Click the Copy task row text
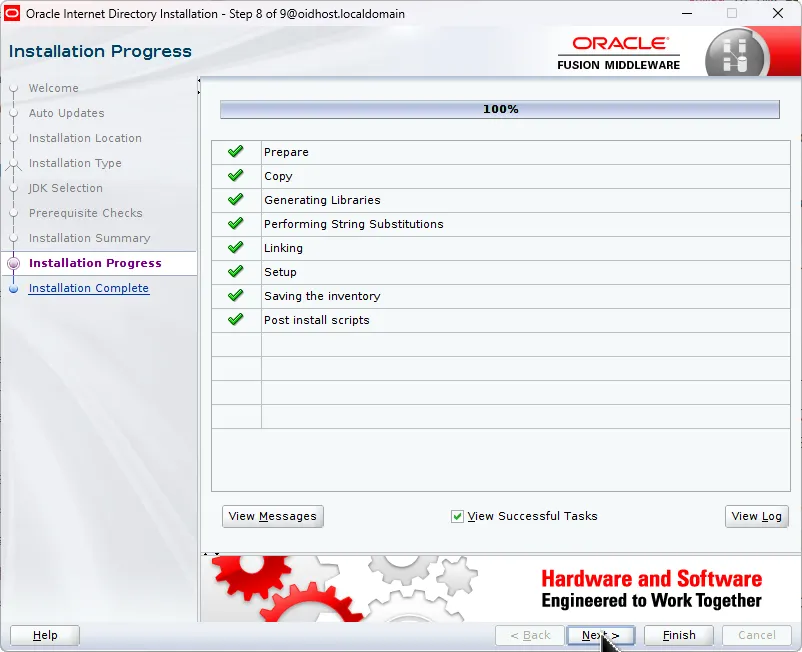This screenshot has height=652, width=802. [x=278, y=176]
